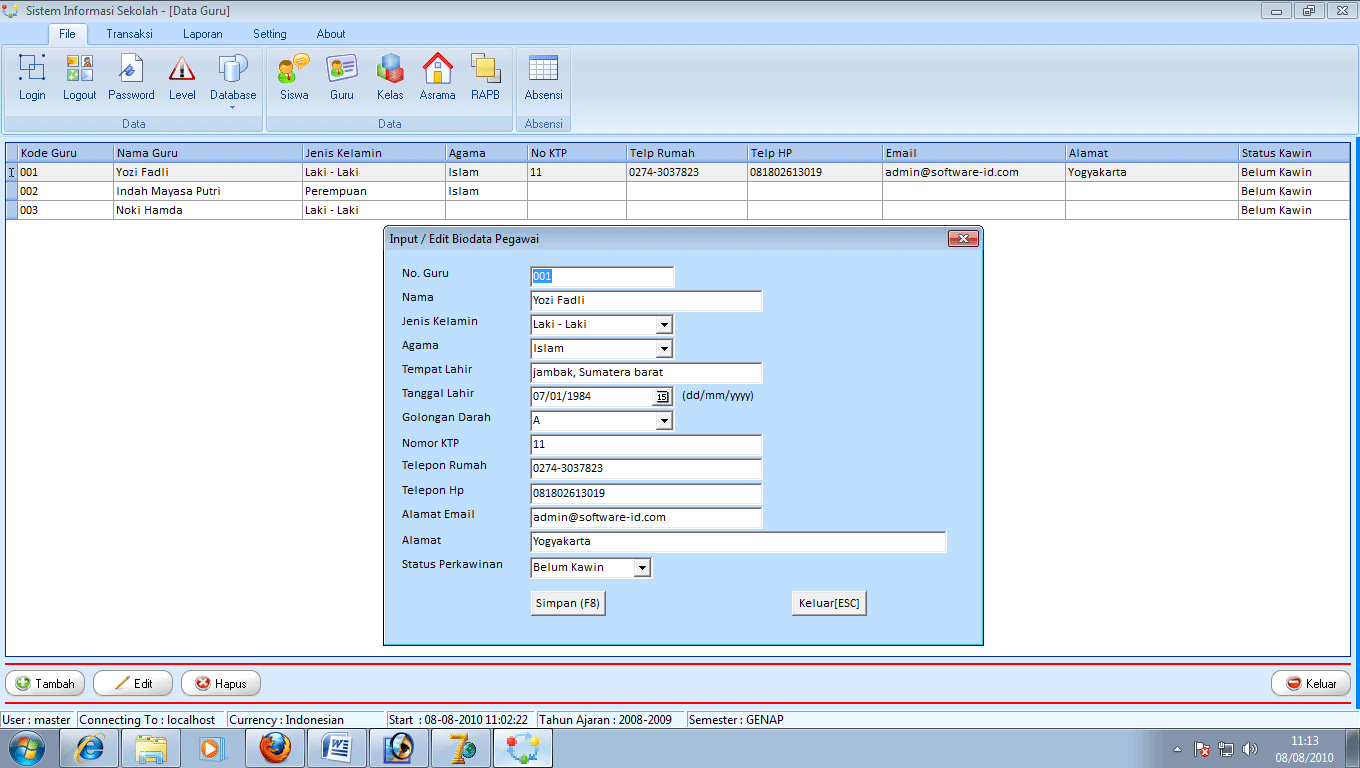Select the Yogyakarta cell in the table

coord(1152,172)
